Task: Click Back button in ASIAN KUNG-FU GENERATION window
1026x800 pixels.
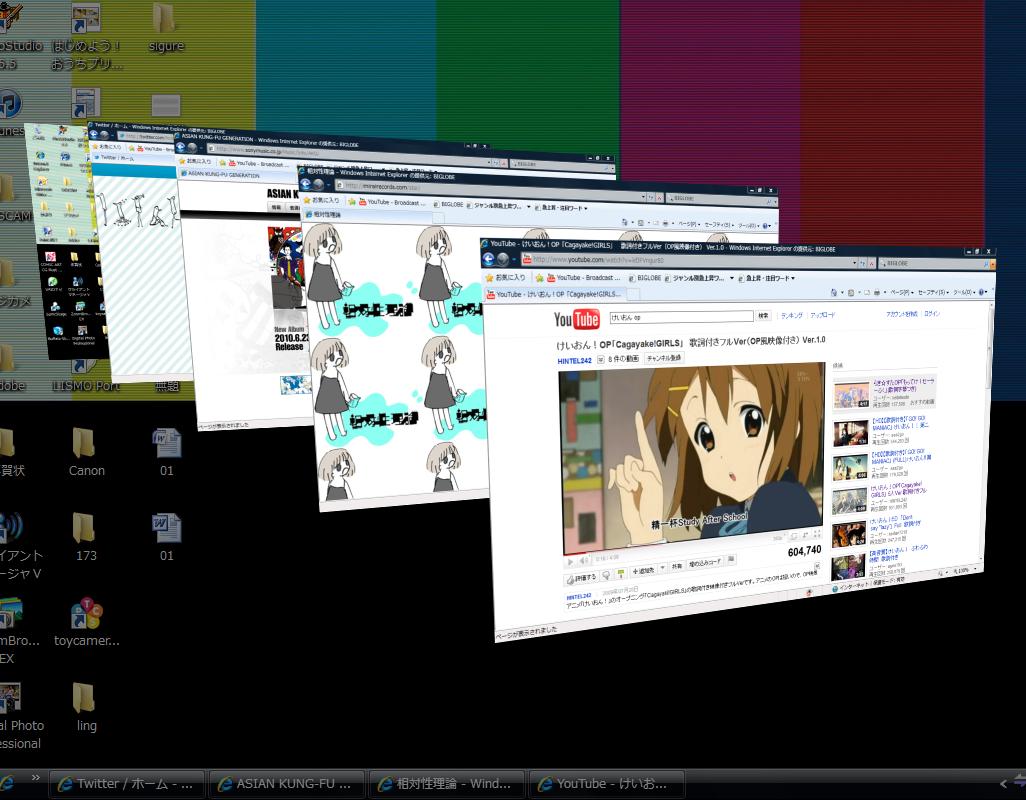Action: coord(181,147)
